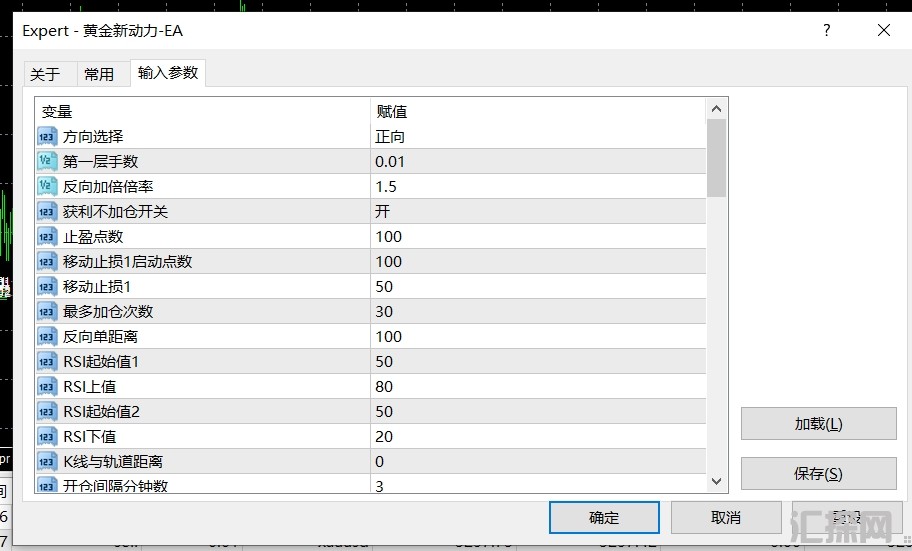
Task: Click the 保存(S) button
Action: click(x=818, y=474)
